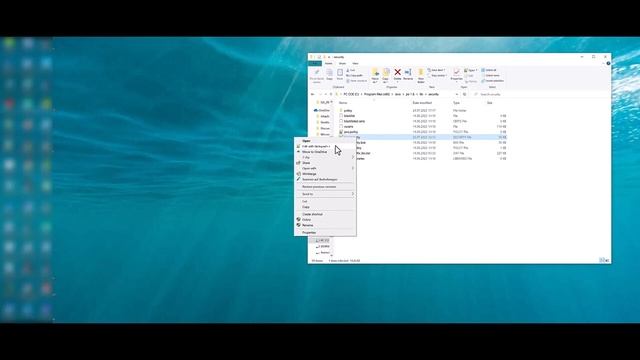Choose Cut in the context menu

click(x=325, y=202)
